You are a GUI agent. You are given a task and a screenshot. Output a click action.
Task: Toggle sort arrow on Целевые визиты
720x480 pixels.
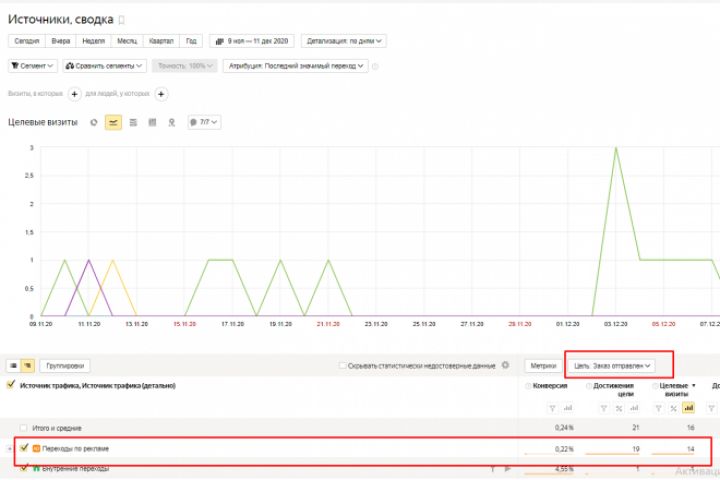pos(694,386)
